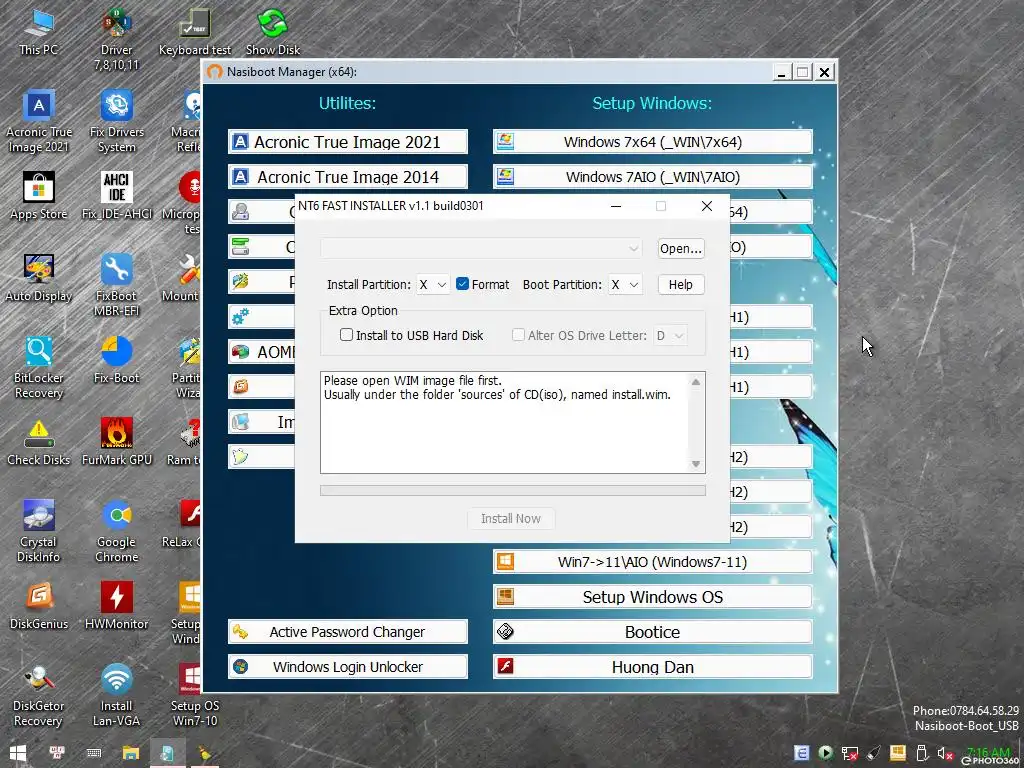
Task: Click the green play tray icon
Action: click(825, 753)
